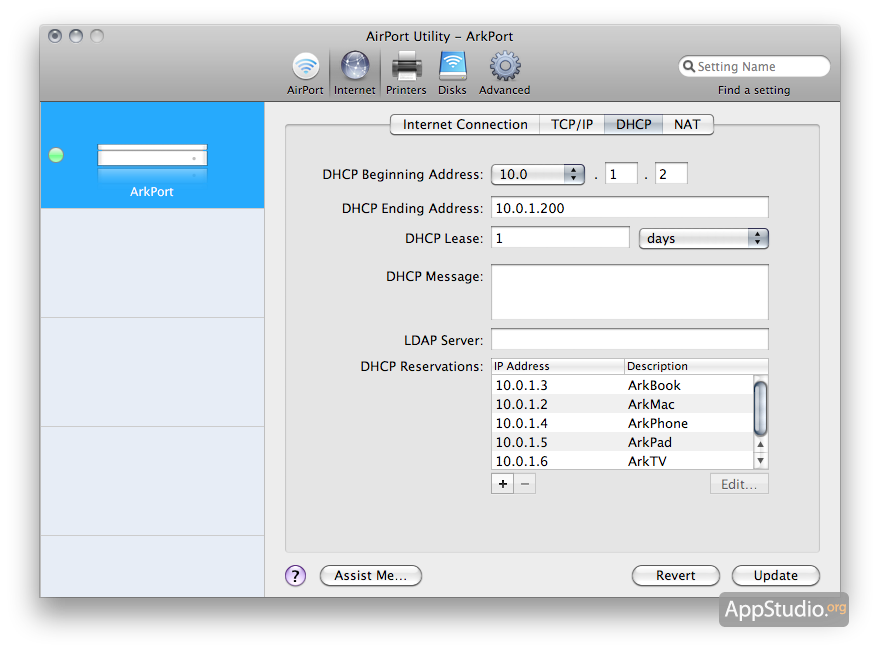
Task: Click the purple help question mark icon
Action: pyautogui.click(x=295, y=575)
